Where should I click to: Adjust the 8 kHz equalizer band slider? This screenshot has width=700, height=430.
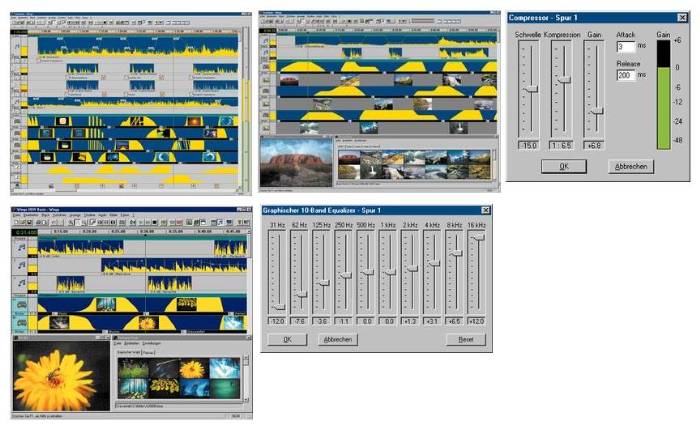(x=456, y=253)
